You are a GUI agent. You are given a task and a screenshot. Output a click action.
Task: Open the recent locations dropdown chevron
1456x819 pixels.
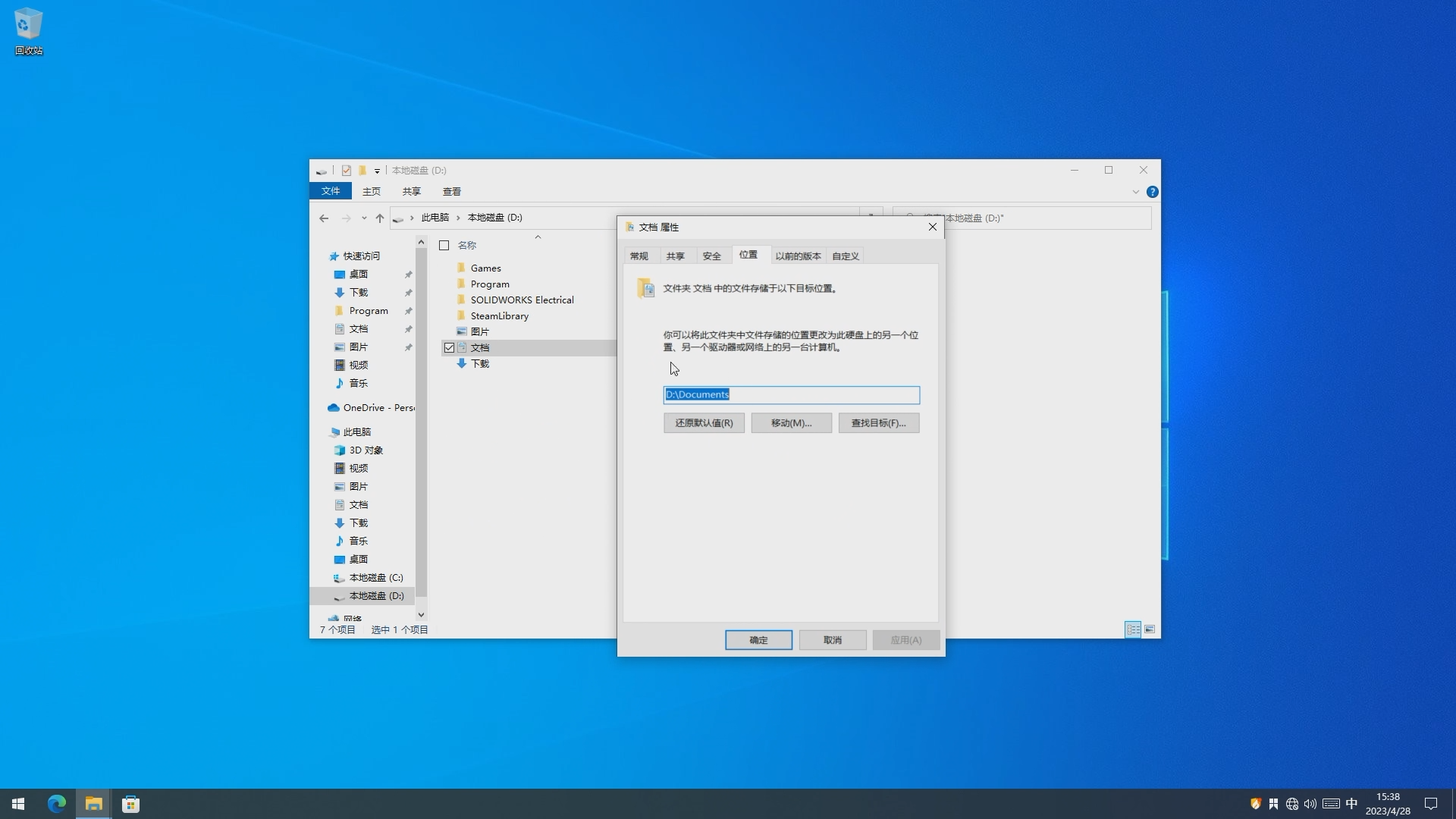pyautogui.click(x=364, y=218)
